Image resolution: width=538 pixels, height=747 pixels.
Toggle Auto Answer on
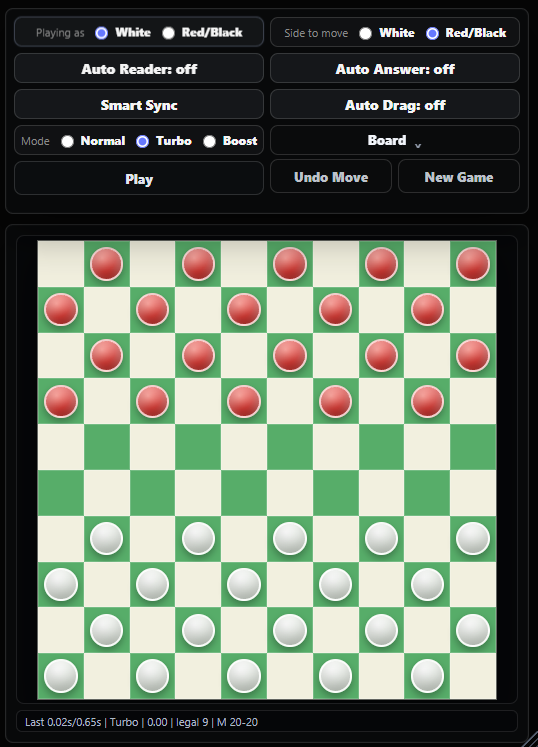[395, 69]
